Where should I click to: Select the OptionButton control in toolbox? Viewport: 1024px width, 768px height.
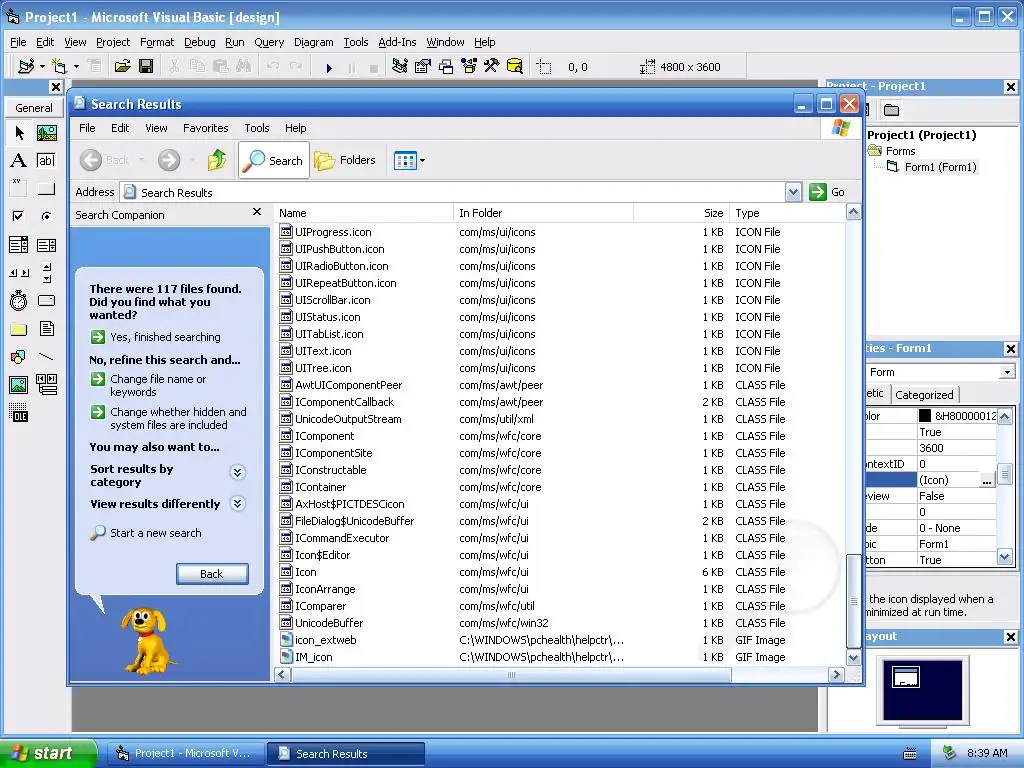tap(46, 216)
